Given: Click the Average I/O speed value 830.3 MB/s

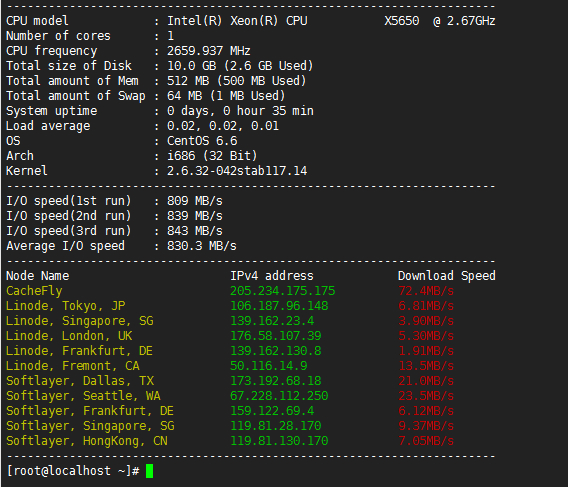Looking at the screenshot, I should pyautogui.click(x=202, y=246).
